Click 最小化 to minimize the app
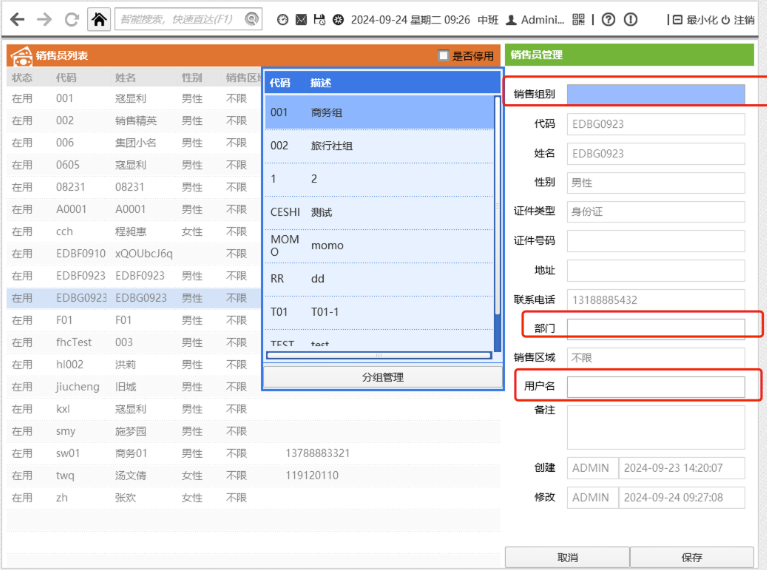Viewport: 767px width, 570px height. click(695, 20)
